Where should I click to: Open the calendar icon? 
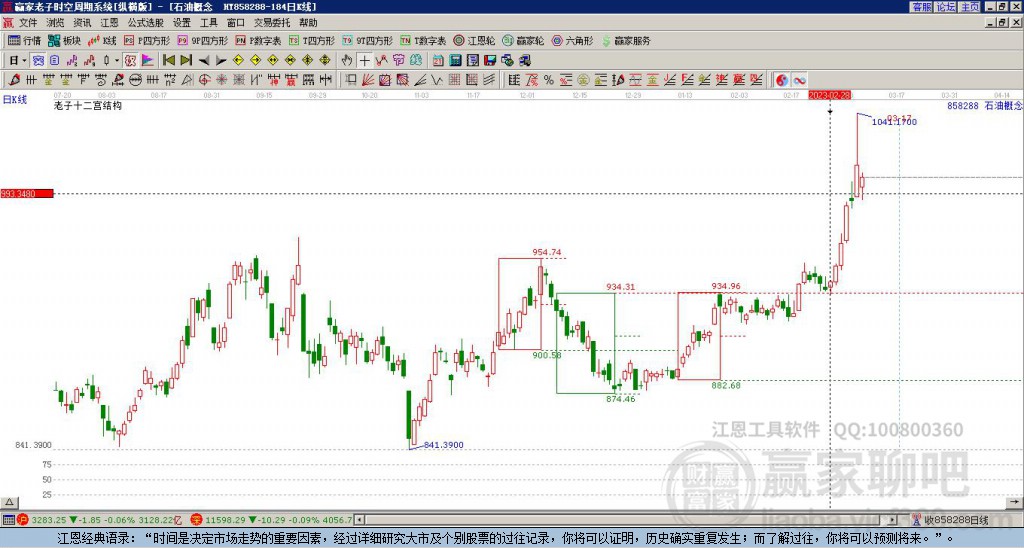[438, 61]
